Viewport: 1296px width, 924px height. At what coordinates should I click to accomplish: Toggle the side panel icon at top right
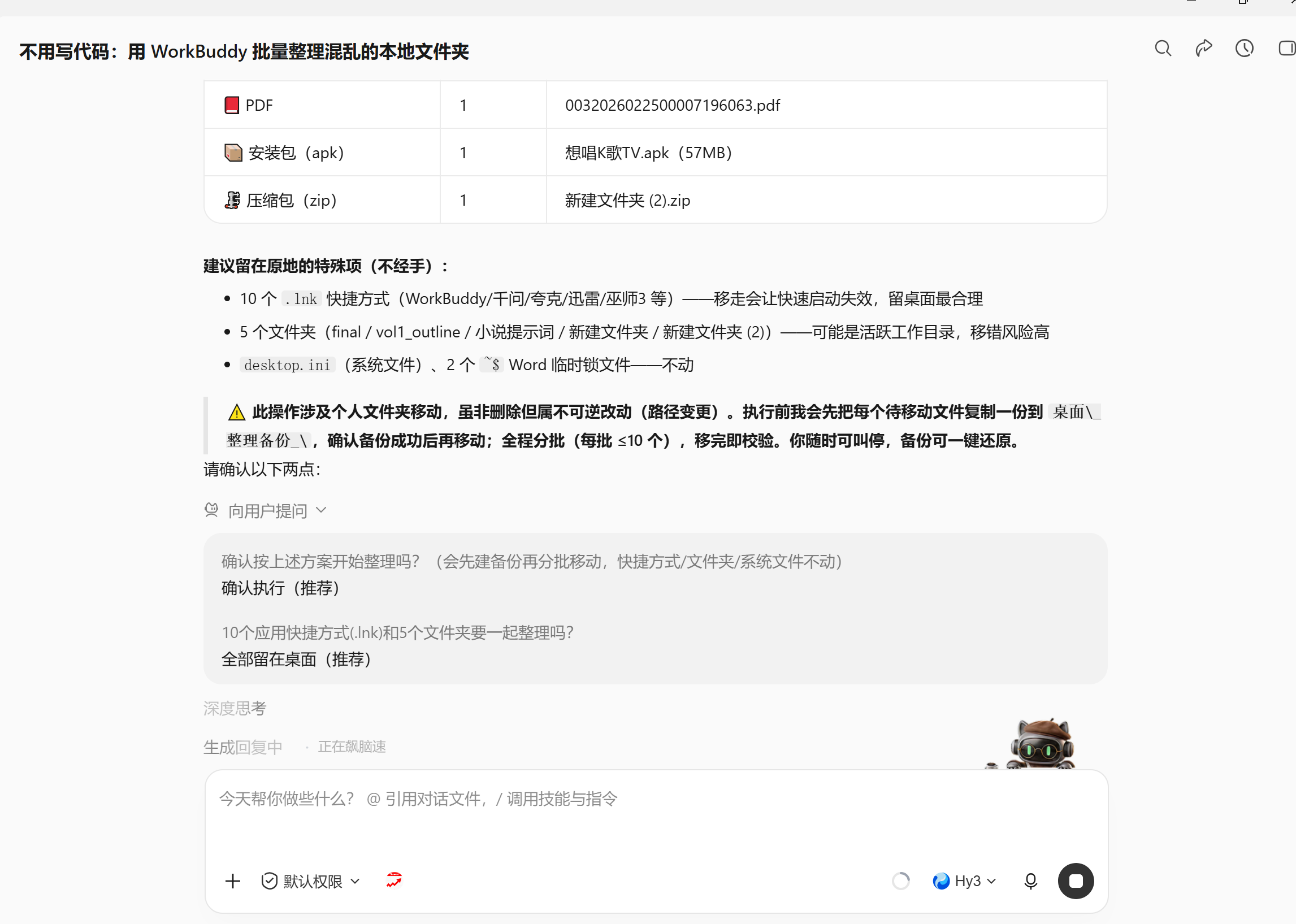1286,49
